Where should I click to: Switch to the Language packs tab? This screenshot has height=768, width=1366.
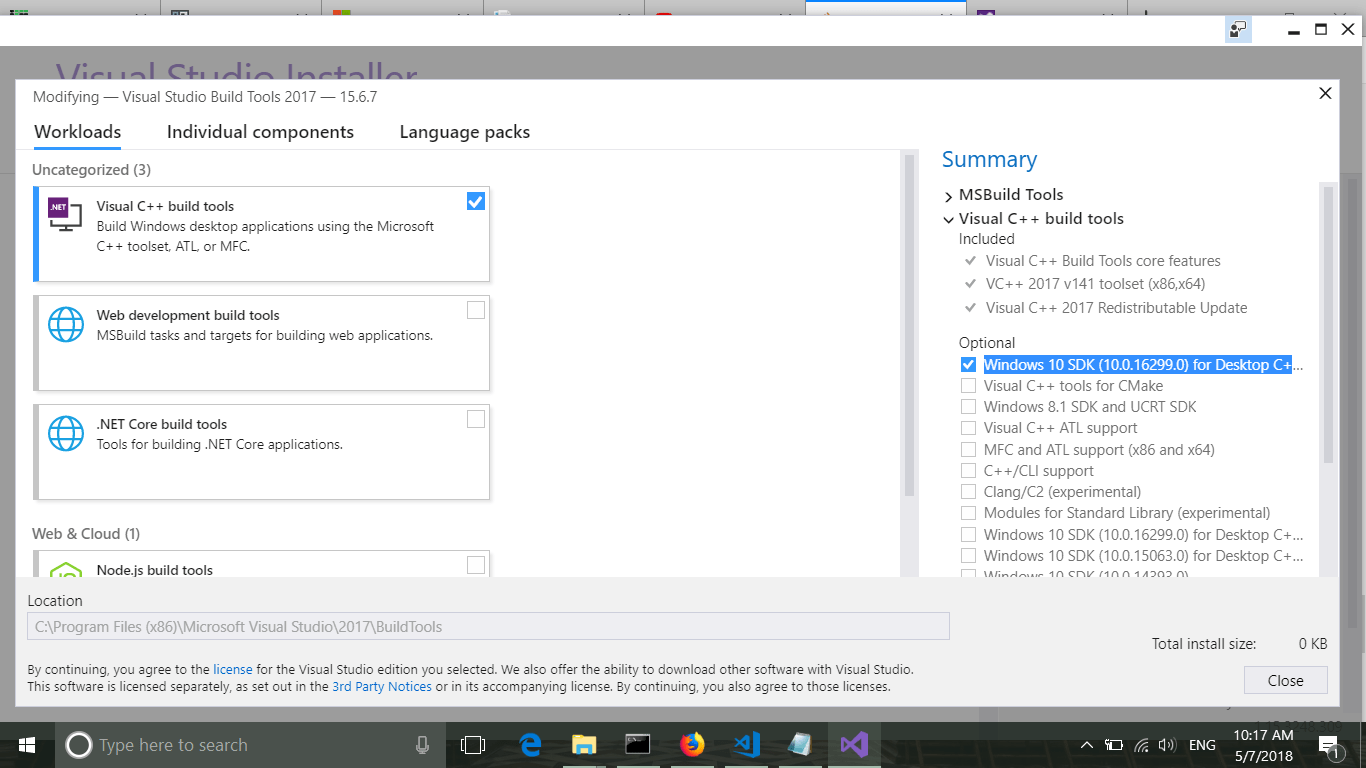pos(465,132)
